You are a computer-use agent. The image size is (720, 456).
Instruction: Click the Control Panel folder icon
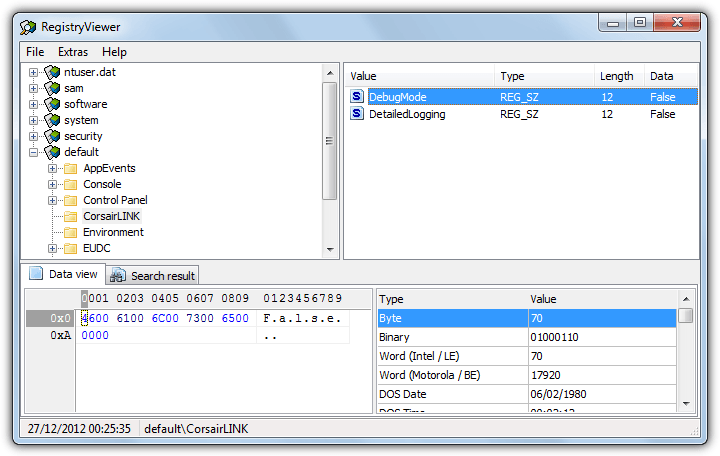click(x=70, y=201)
